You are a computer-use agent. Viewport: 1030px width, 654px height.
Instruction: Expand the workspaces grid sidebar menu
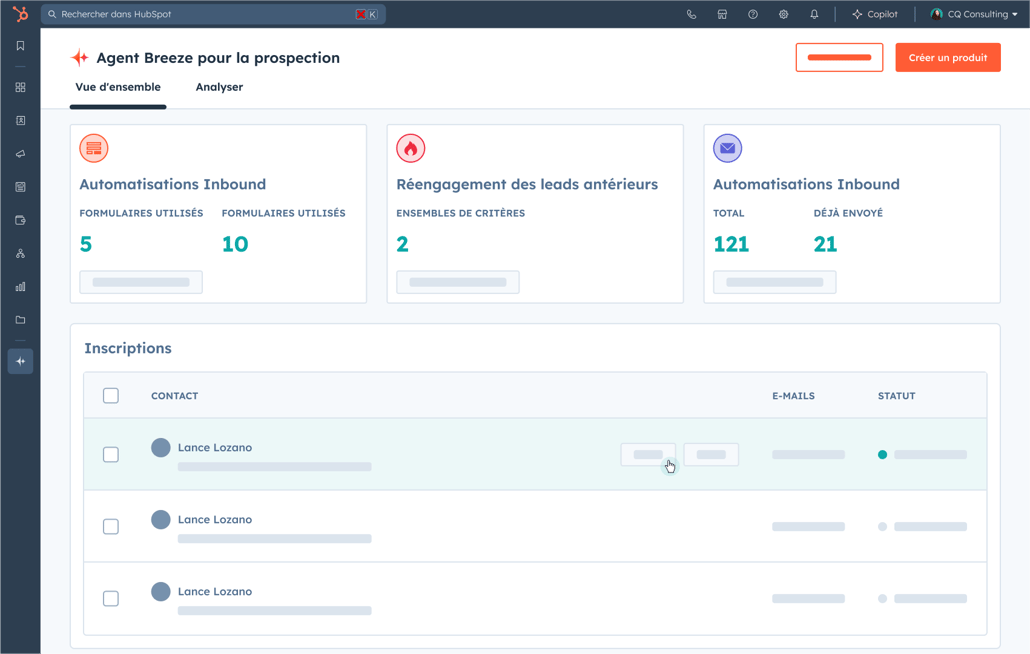(20, 88)
